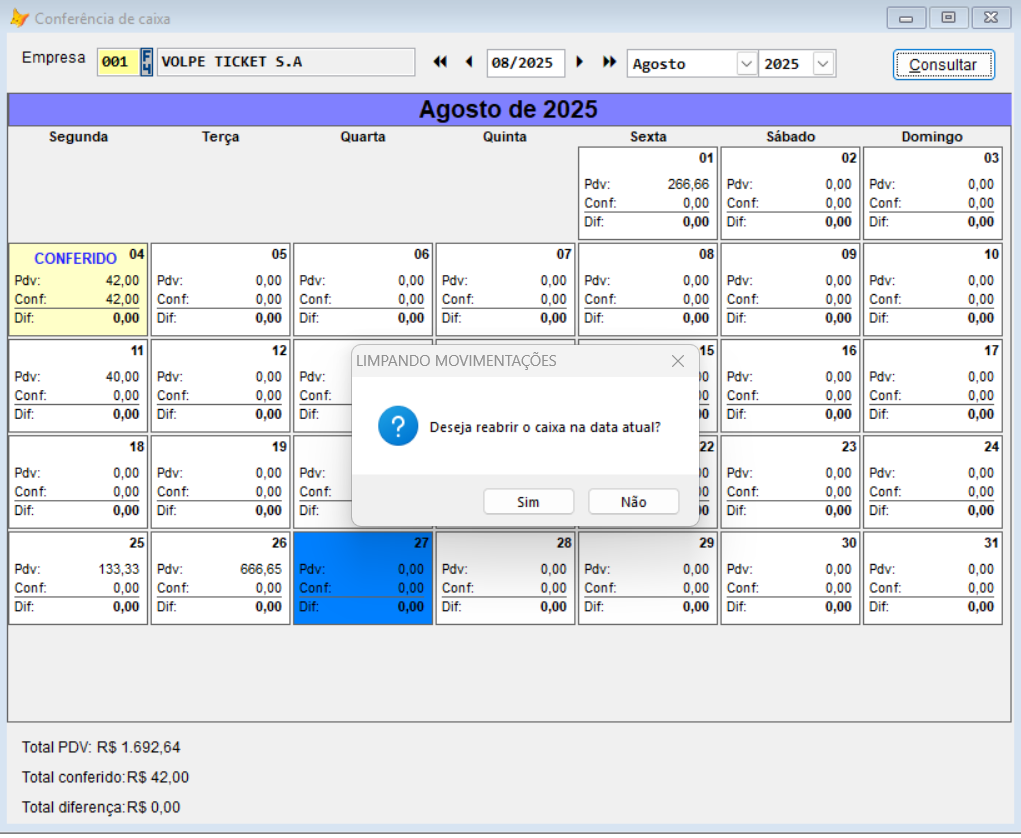Click the Empresa code field 001
The height and width of the screenshot is (838, 1021).
coord(116,62)
